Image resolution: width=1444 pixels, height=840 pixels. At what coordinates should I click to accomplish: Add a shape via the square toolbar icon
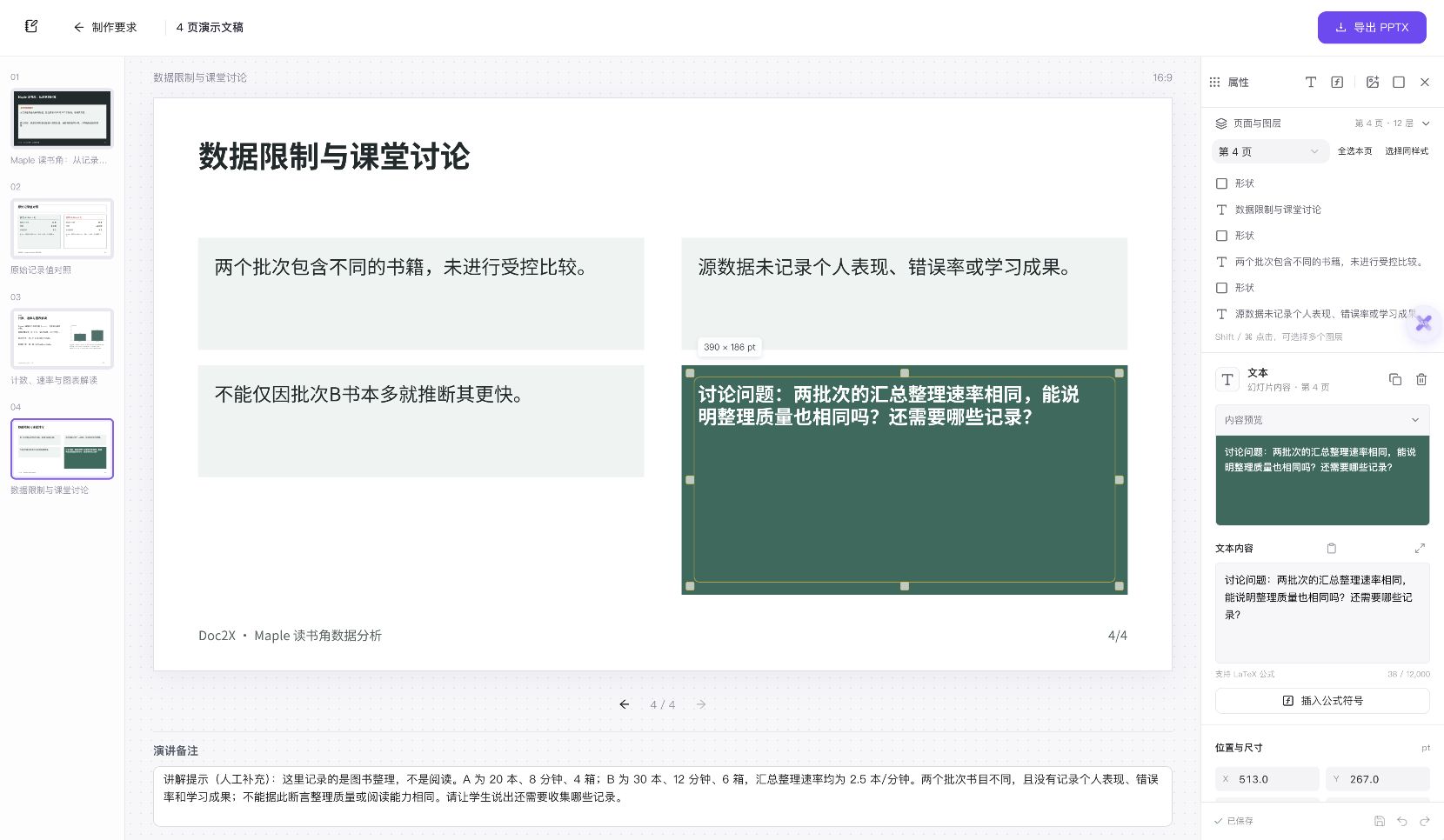[x=1399, y=82]
